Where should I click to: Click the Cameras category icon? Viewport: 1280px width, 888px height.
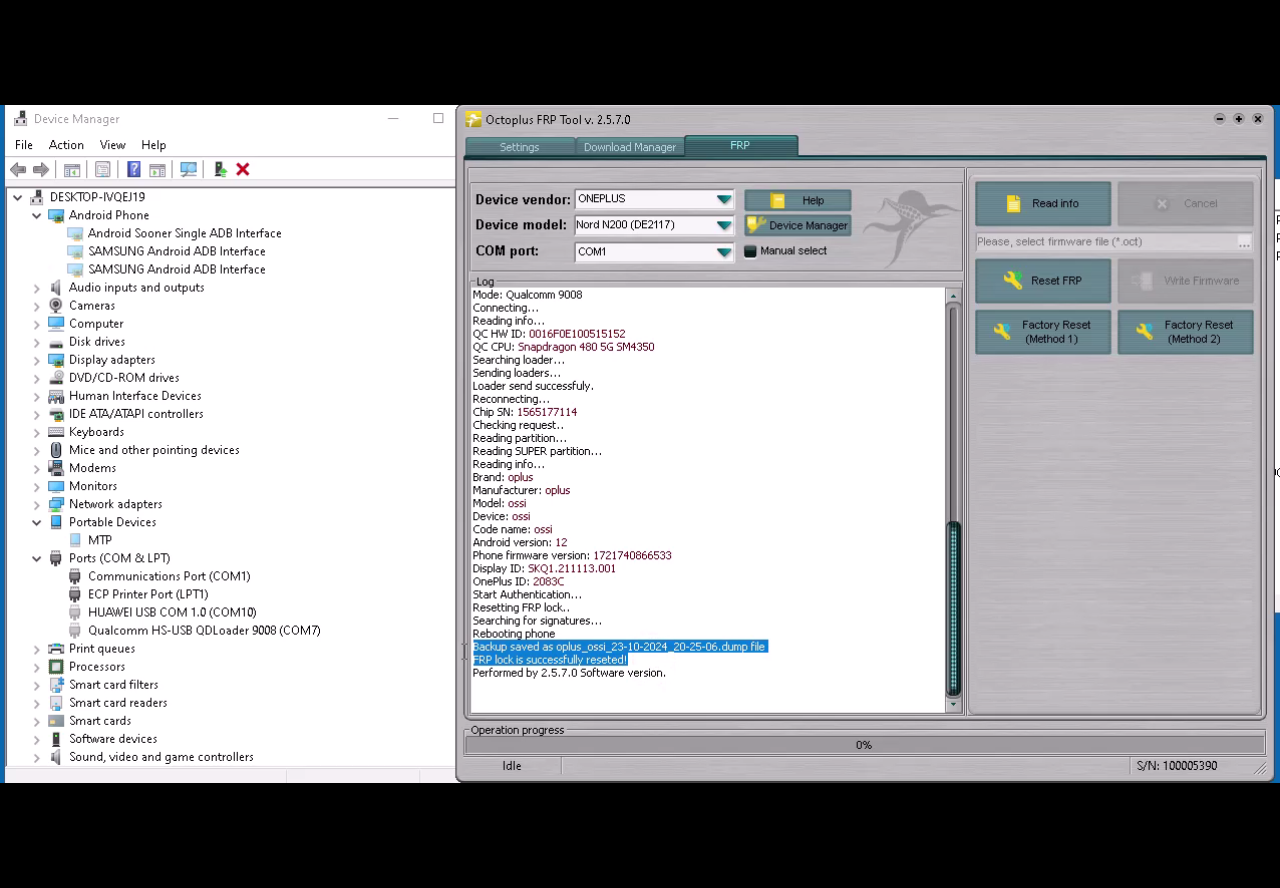click(56, 306)
